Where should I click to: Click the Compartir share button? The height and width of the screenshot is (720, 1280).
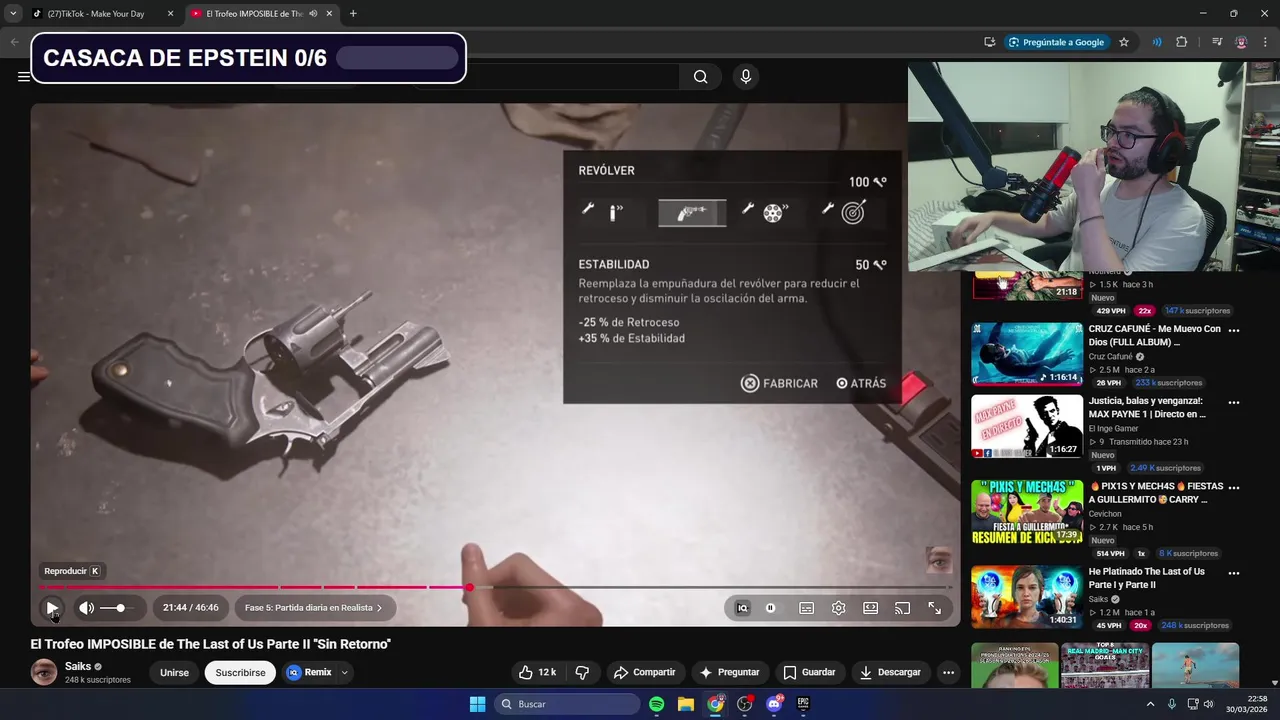pyautogui.click(x=645, y=672)
